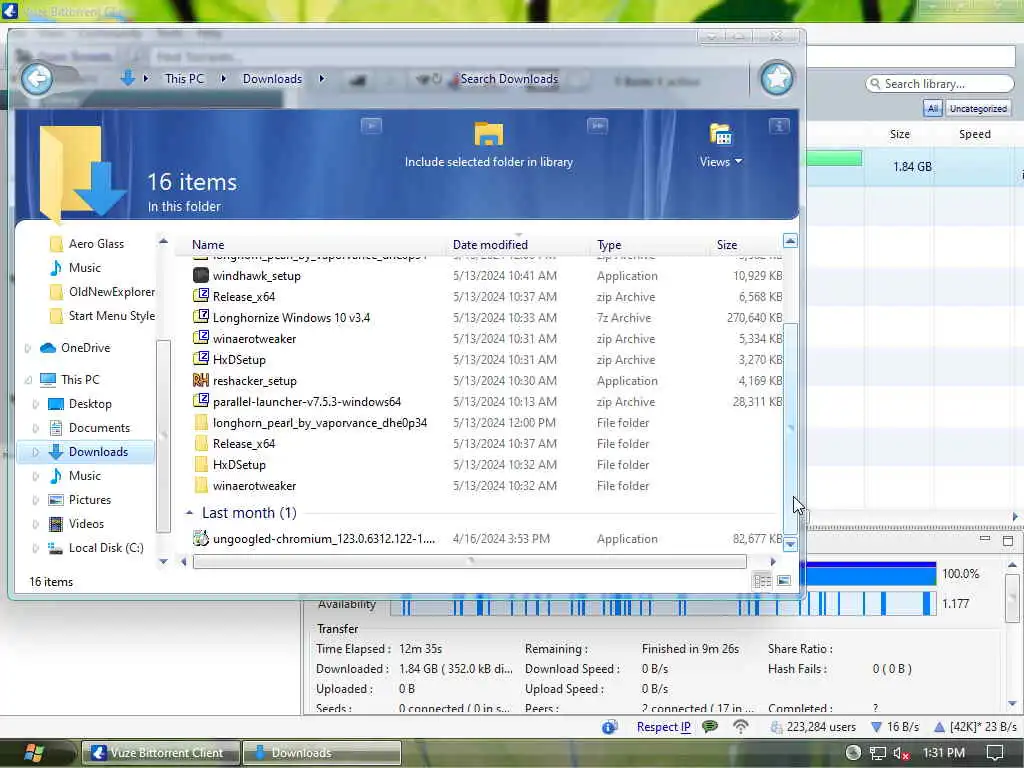Select Local Disk (C:) in navigation pane
The width and height of the screenshot is (1024, 768).
pos(106,548)
